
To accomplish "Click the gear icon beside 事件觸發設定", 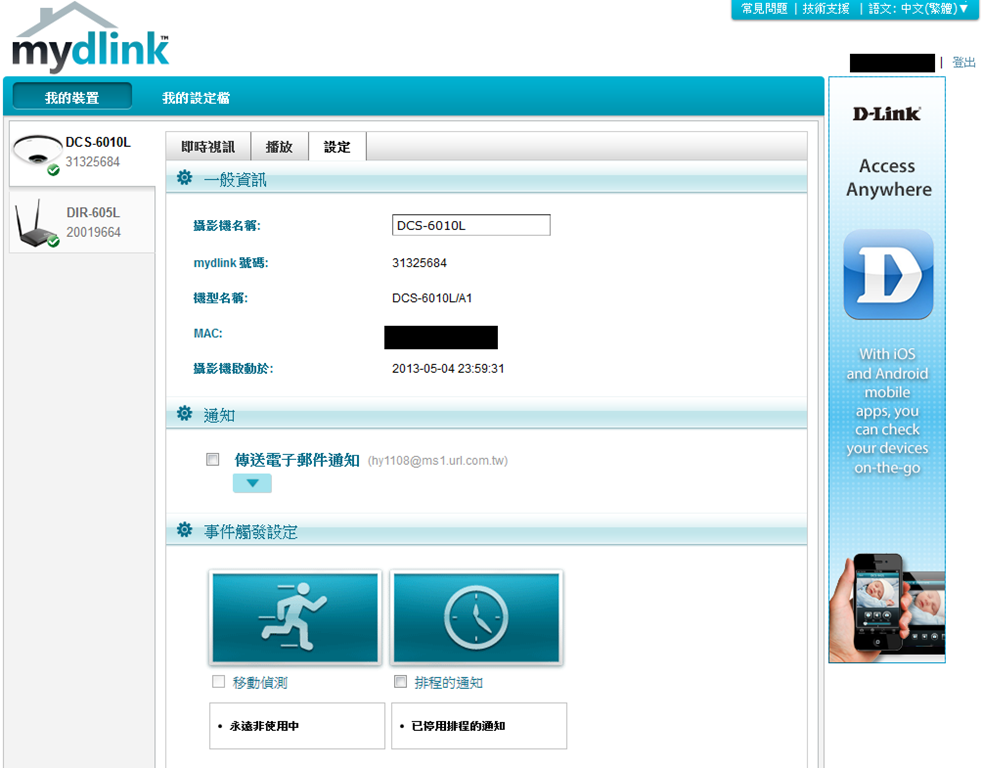I will (x=184, y=530).
